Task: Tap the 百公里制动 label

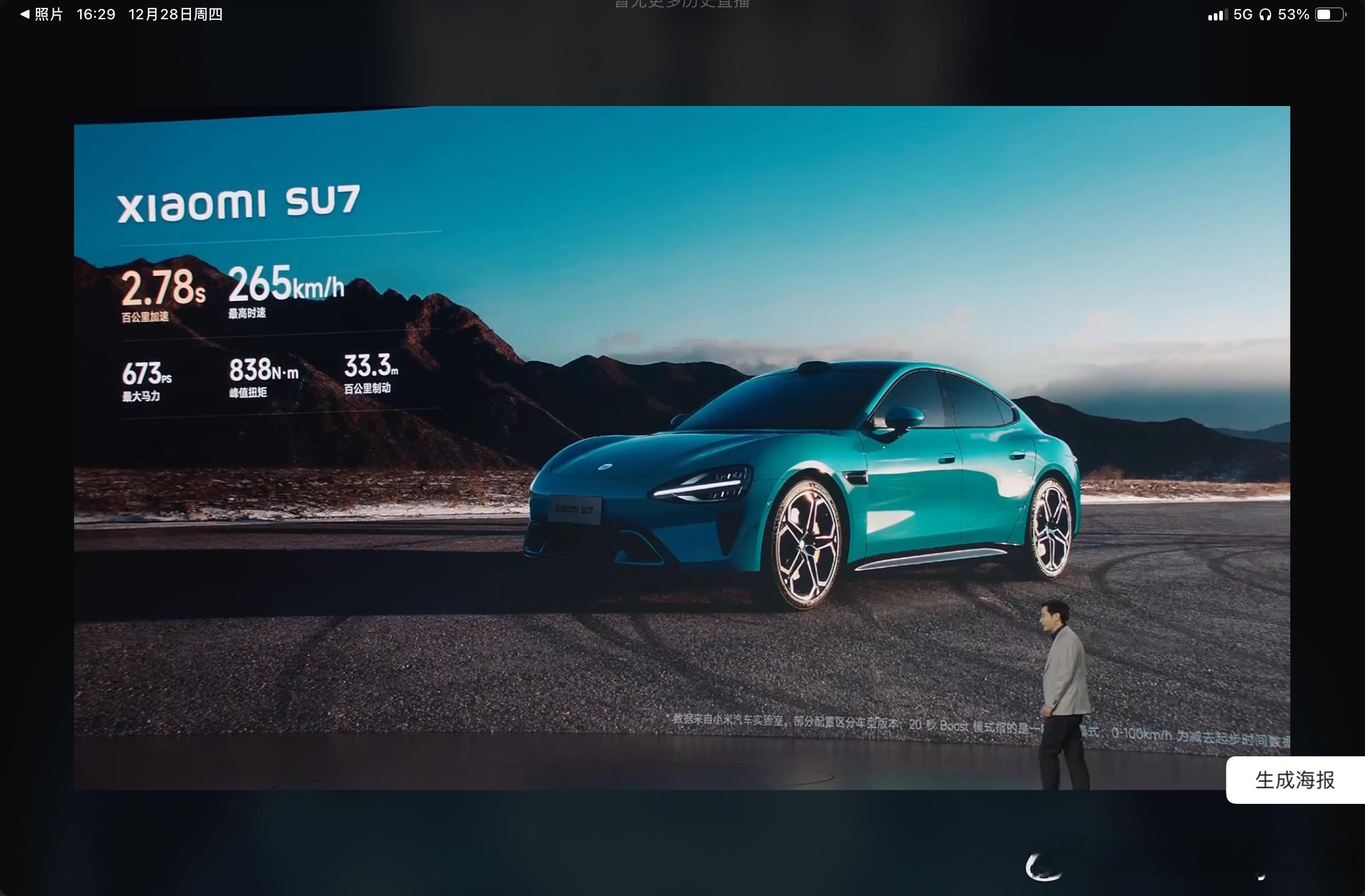Action: coord(367,388)
